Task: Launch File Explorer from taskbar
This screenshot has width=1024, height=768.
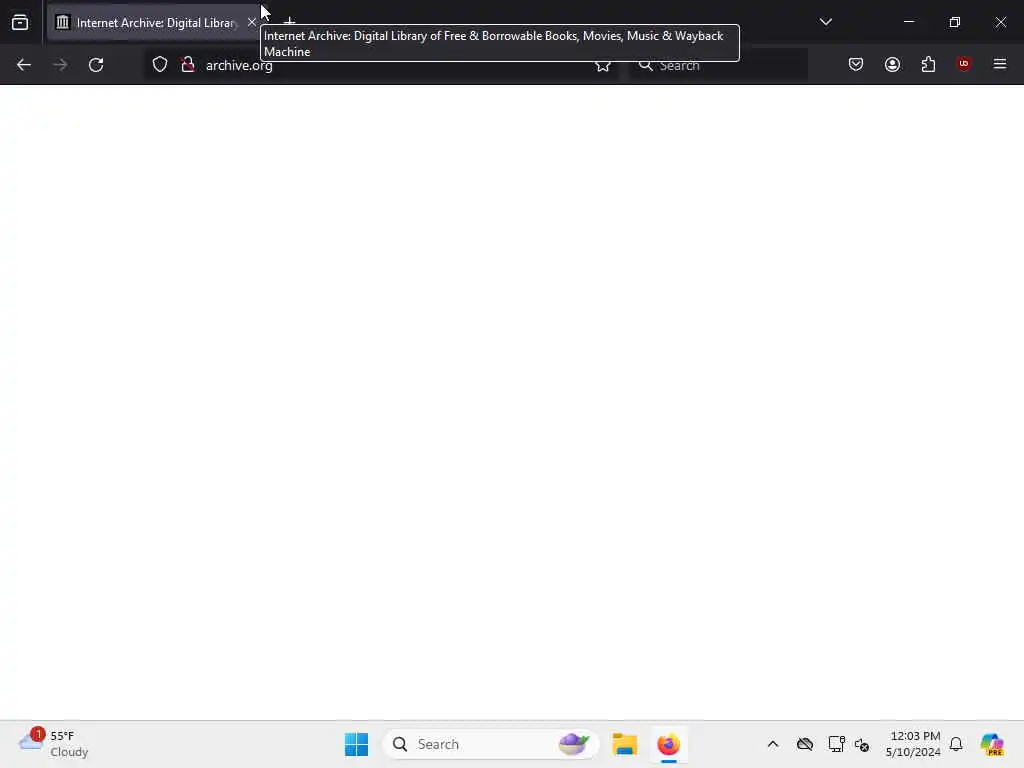Action: tap(624, 744)
